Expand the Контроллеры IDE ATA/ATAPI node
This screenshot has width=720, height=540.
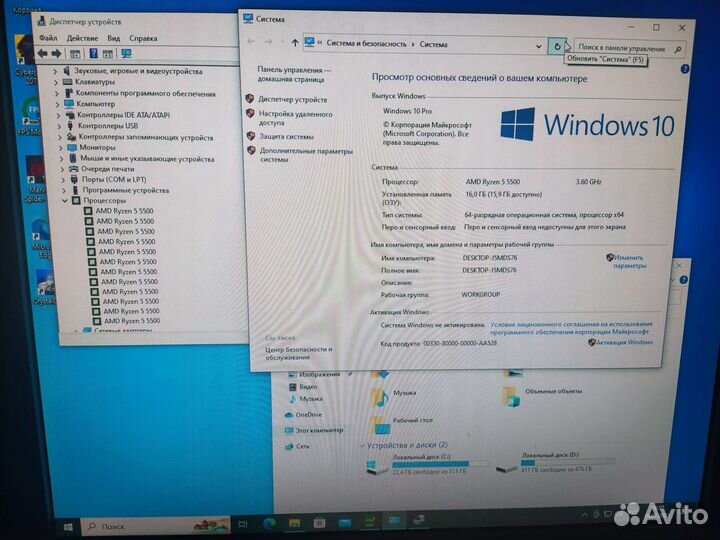58,115
